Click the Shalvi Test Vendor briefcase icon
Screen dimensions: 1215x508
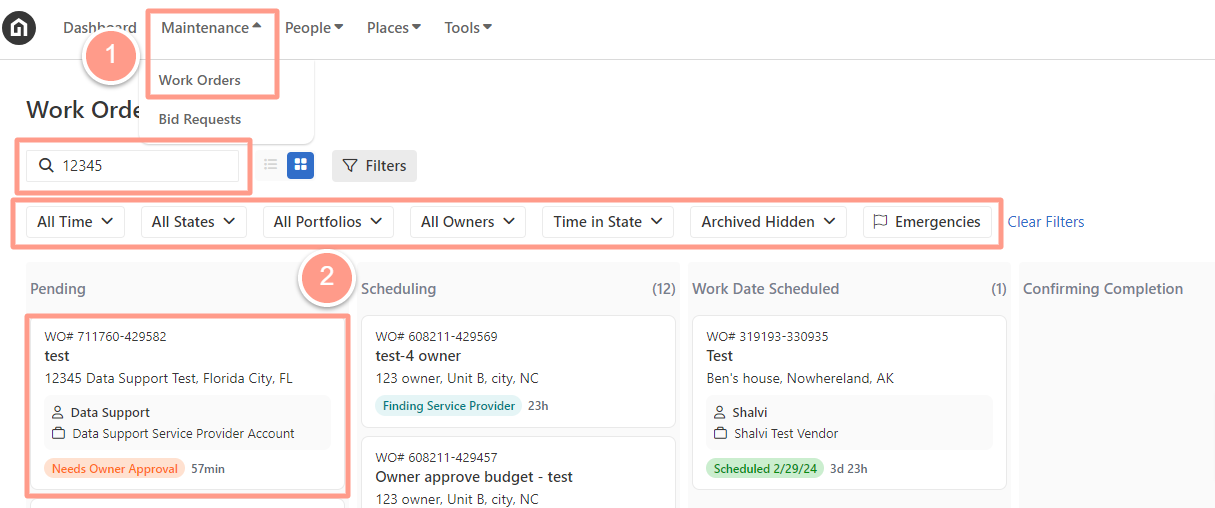coord(720,433)
